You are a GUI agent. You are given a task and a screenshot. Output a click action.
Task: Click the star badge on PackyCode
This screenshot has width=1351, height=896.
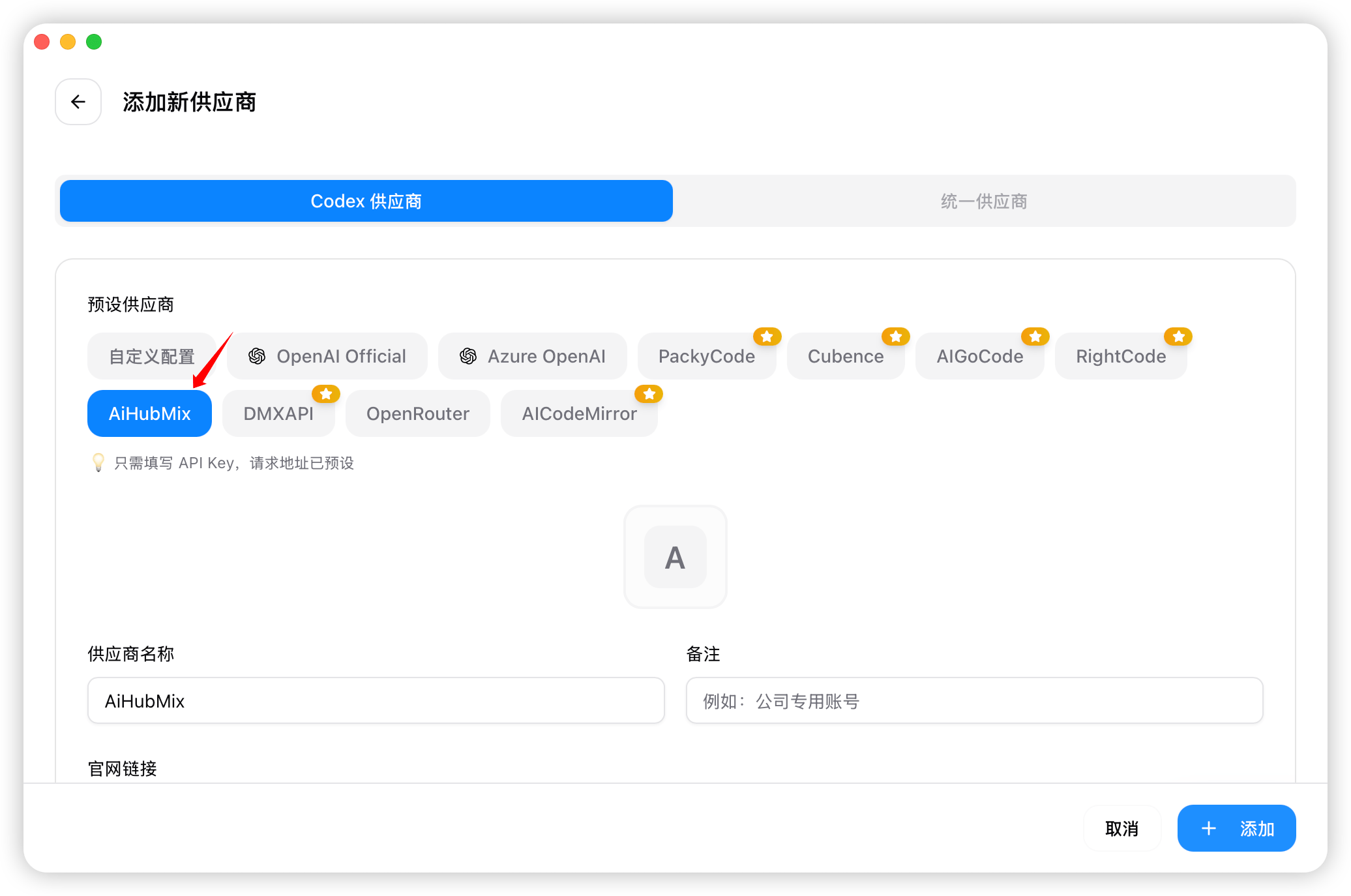point(767,336)
